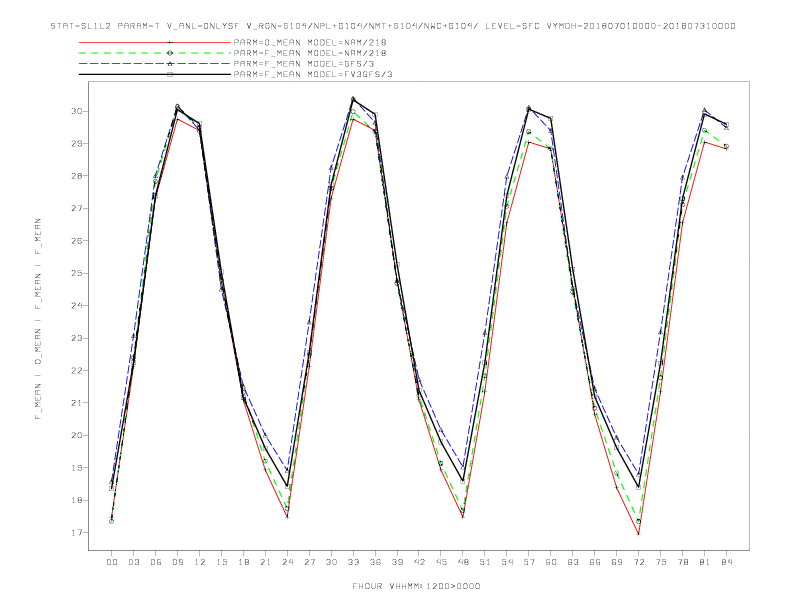Click forecast-hour axis tick 09
This screenshot has height=612, width=792.
pos(177,562)
